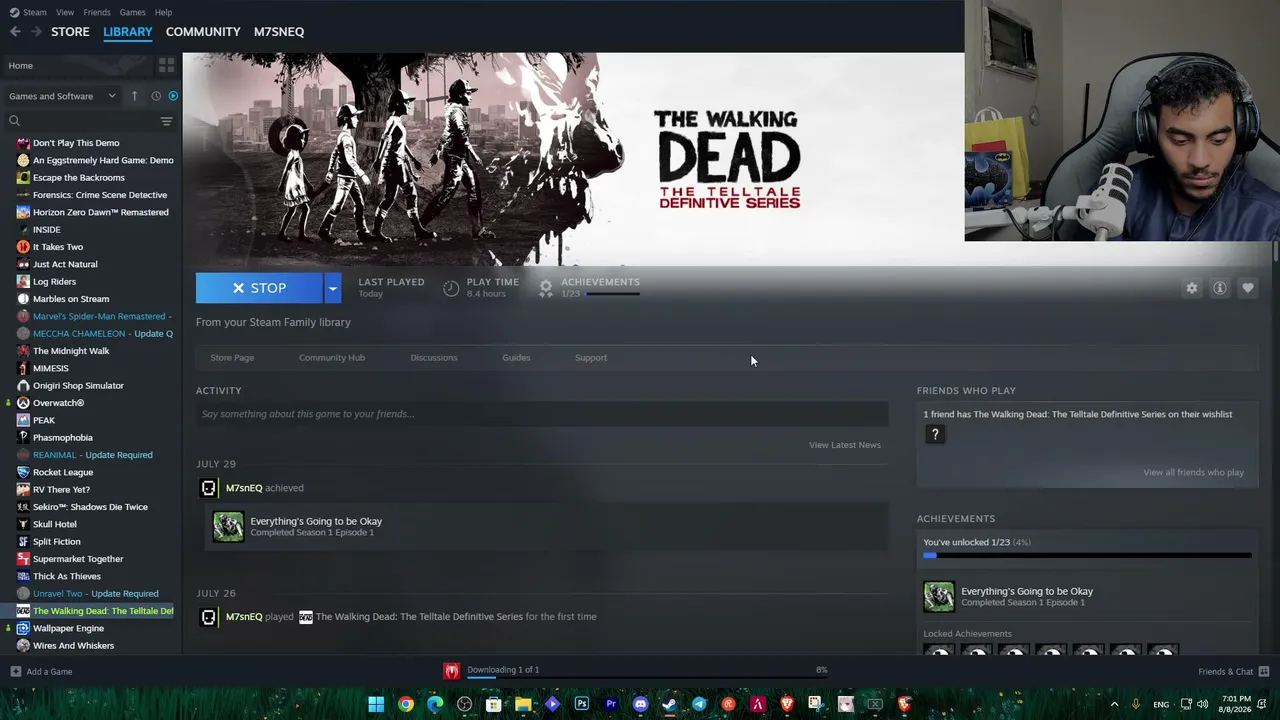Click M7sneQ avatar on July 29 activity
The image size is (1280, 720).
208,488
